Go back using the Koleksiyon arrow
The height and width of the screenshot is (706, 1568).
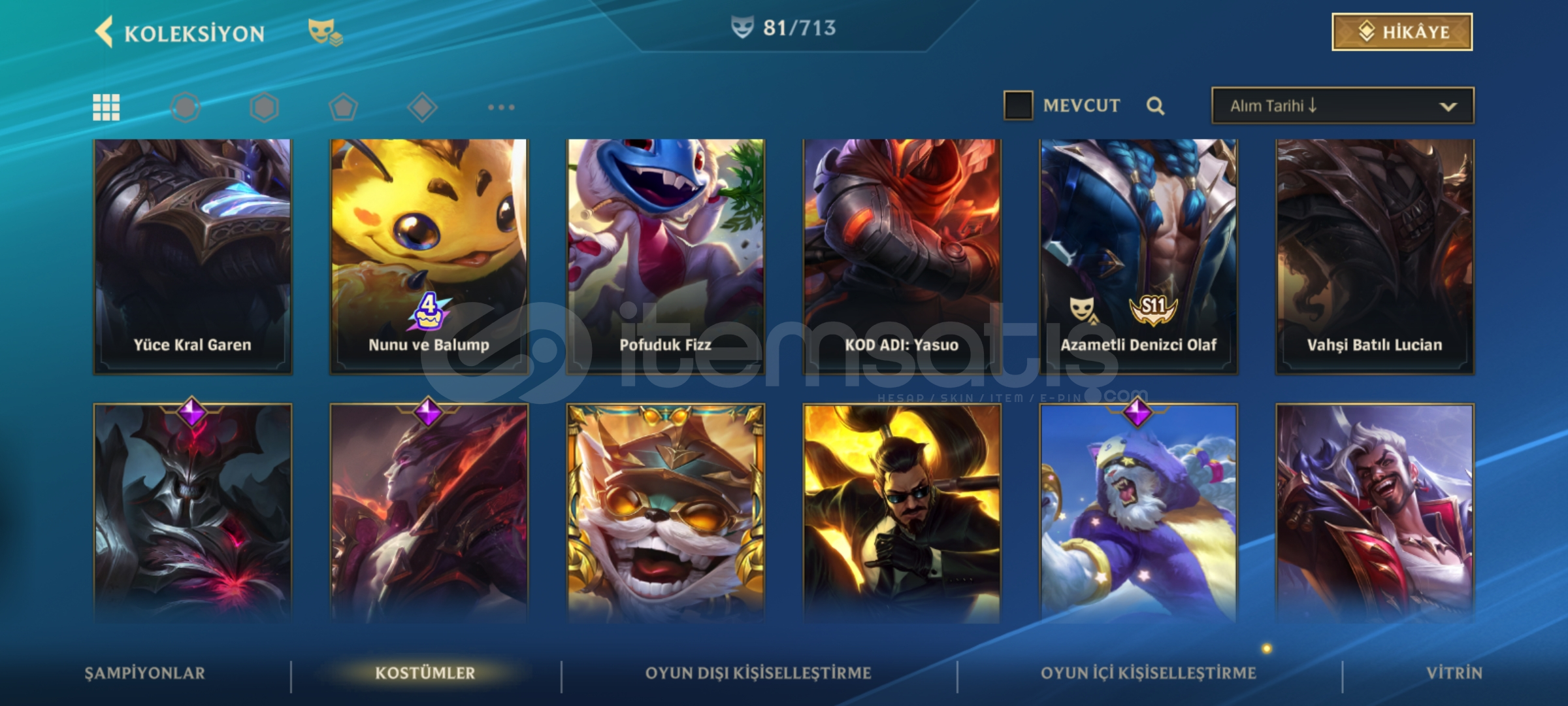coord(105,32)
